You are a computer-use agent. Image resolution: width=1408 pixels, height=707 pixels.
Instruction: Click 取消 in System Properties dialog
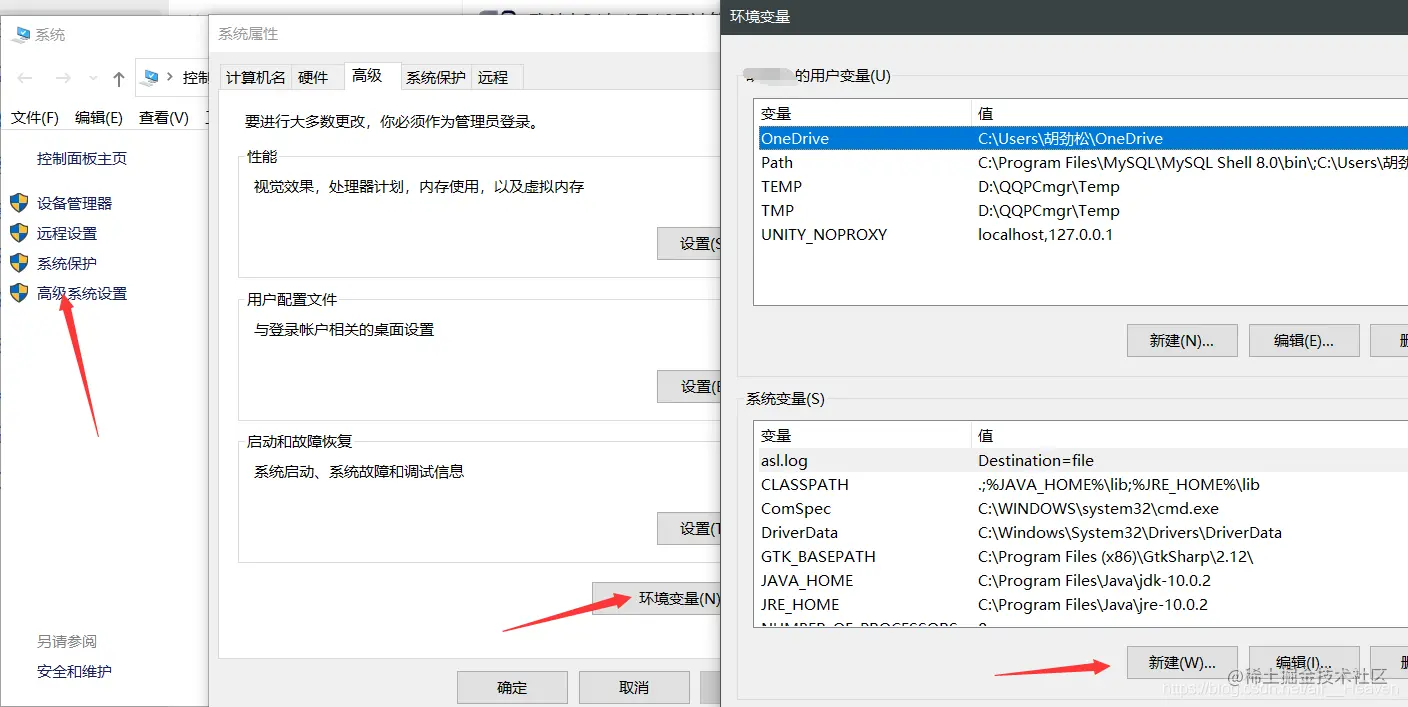(634, 687)
